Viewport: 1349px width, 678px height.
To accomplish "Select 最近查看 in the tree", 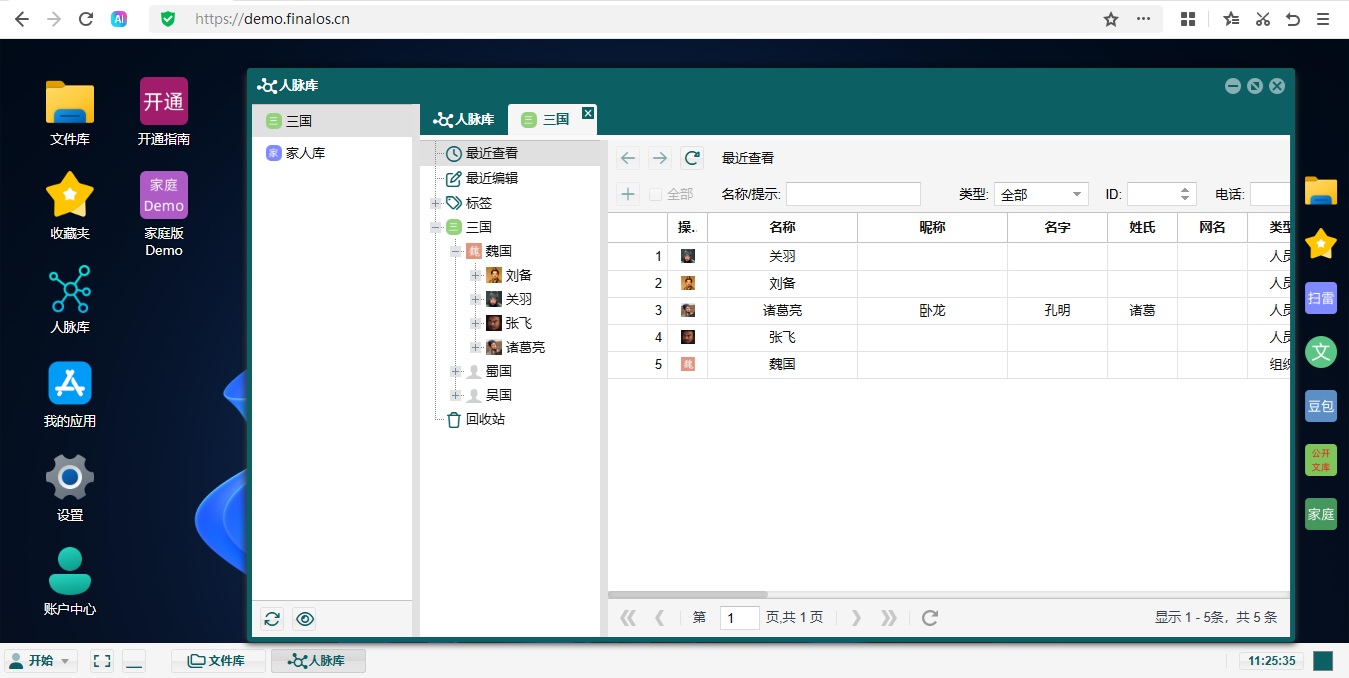I will (x=492, y=154).
